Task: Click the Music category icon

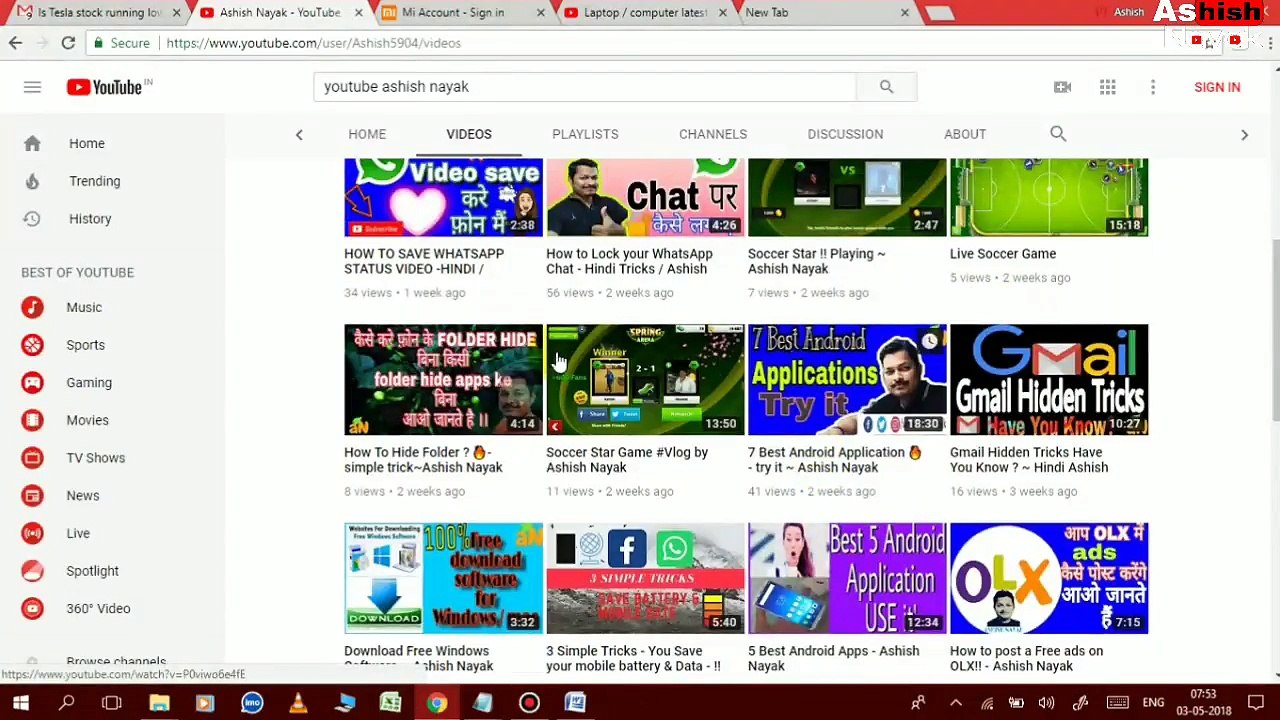Action: (32, 307)
